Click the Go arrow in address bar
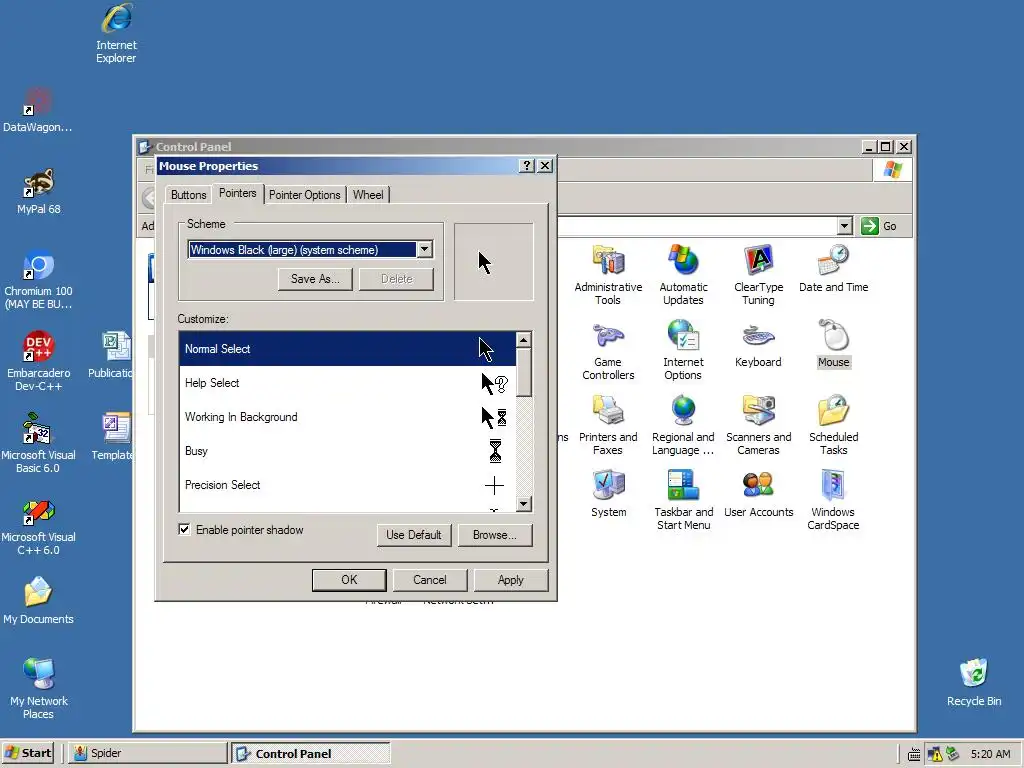The width and height of the screenshot is (1024, 768). tap(869, 226)
